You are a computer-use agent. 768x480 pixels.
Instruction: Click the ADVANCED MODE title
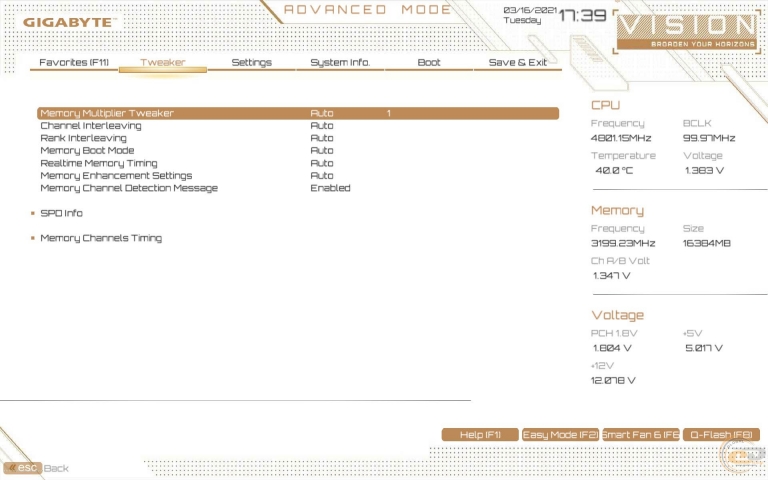point(367,10)
